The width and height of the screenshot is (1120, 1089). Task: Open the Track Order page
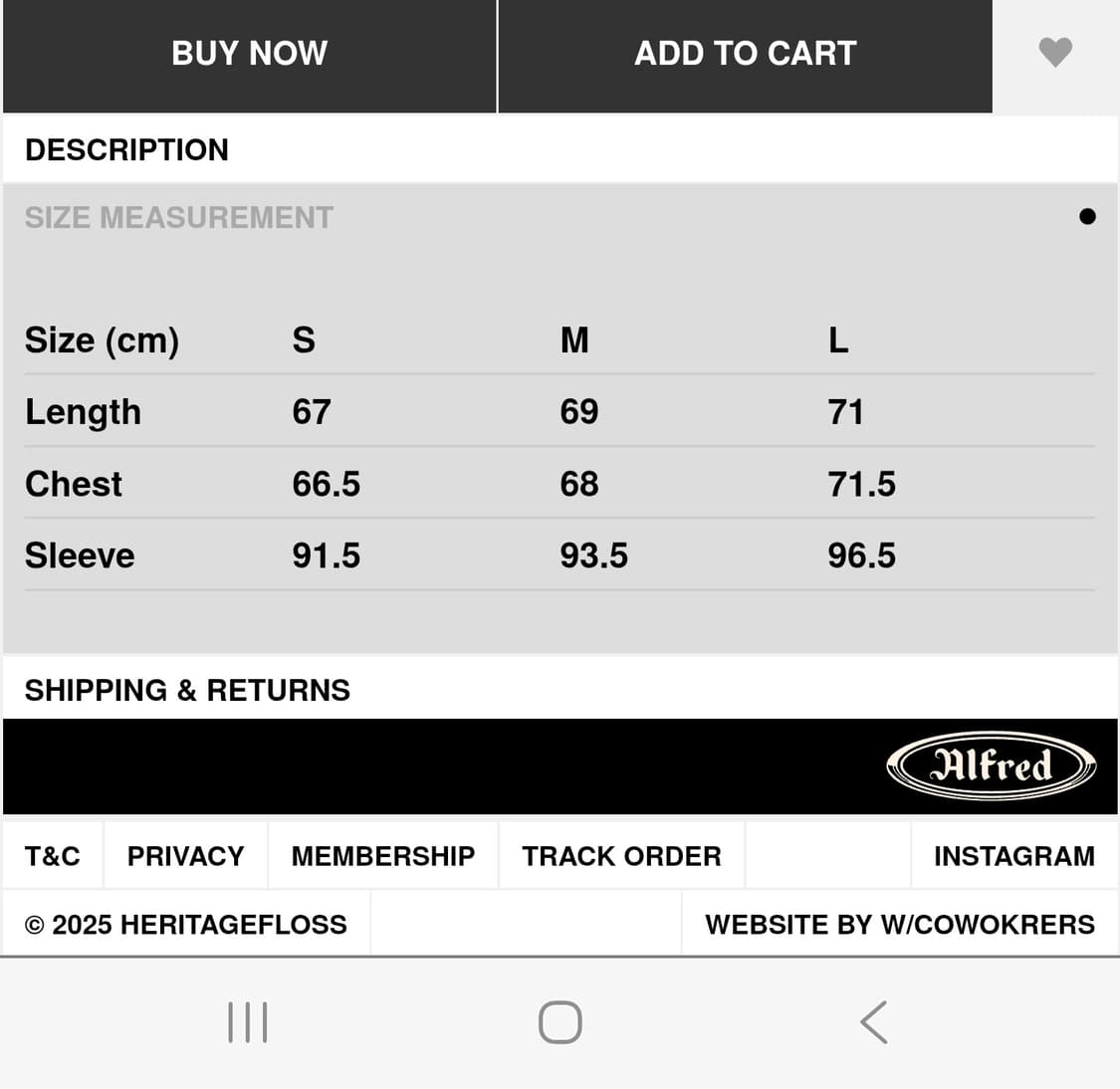point(621,856)
